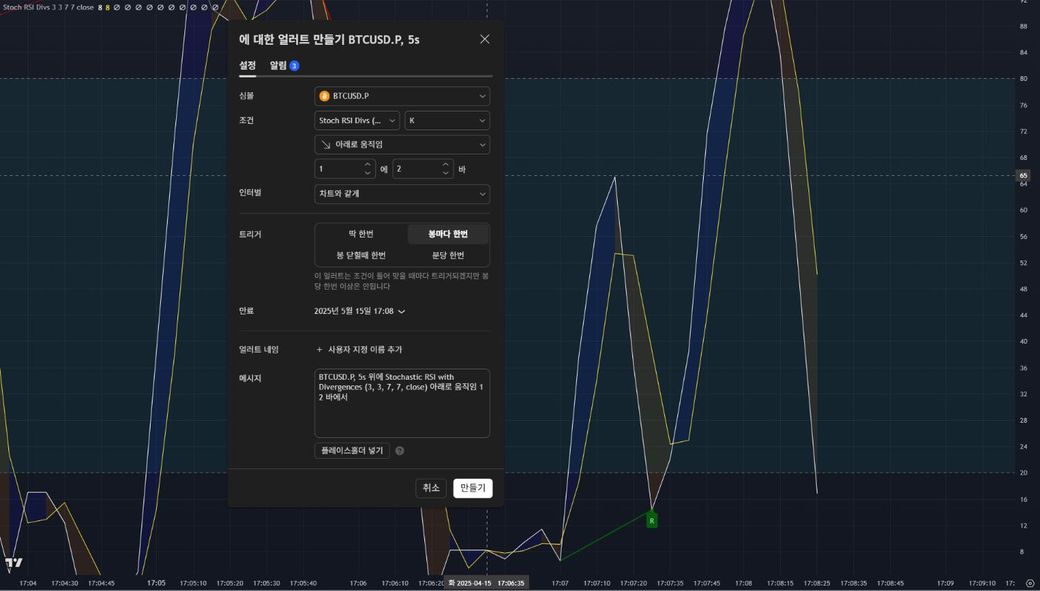Open the BTCUSD.P symbol dropdown

402,96
